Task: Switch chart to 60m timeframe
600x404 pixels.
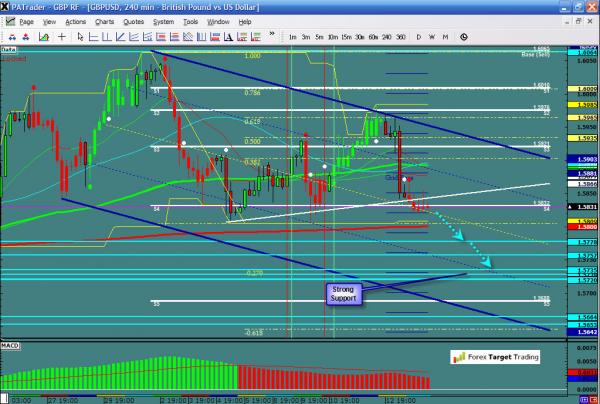Action: 372,37
